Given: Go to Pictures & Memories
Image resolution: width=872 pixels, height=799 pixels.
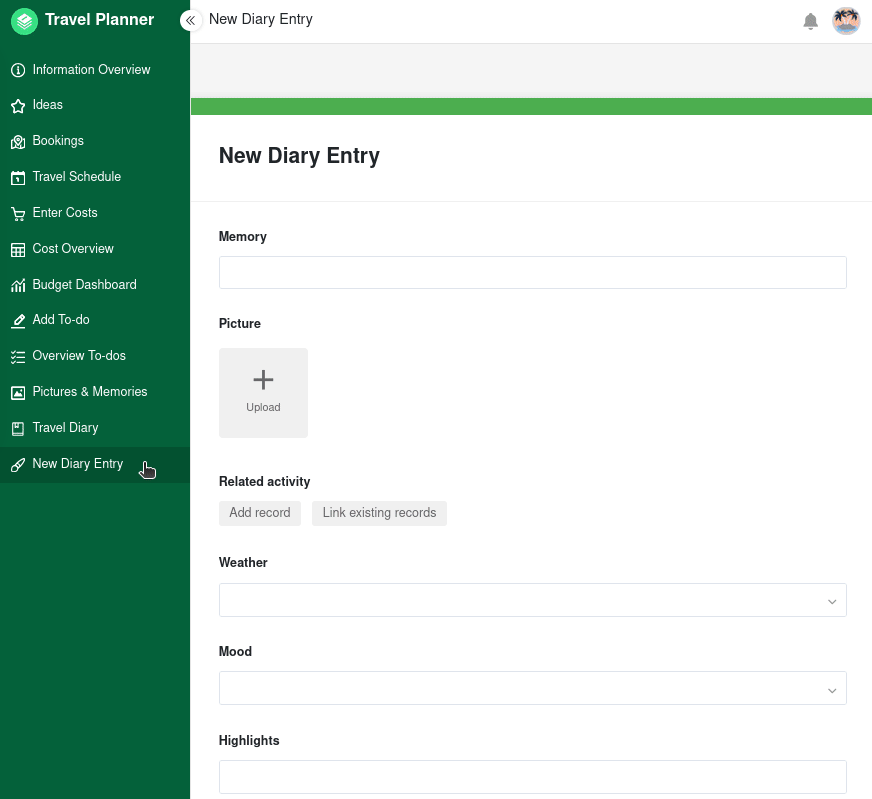Looking at the screenshot, I should point(95,392).
